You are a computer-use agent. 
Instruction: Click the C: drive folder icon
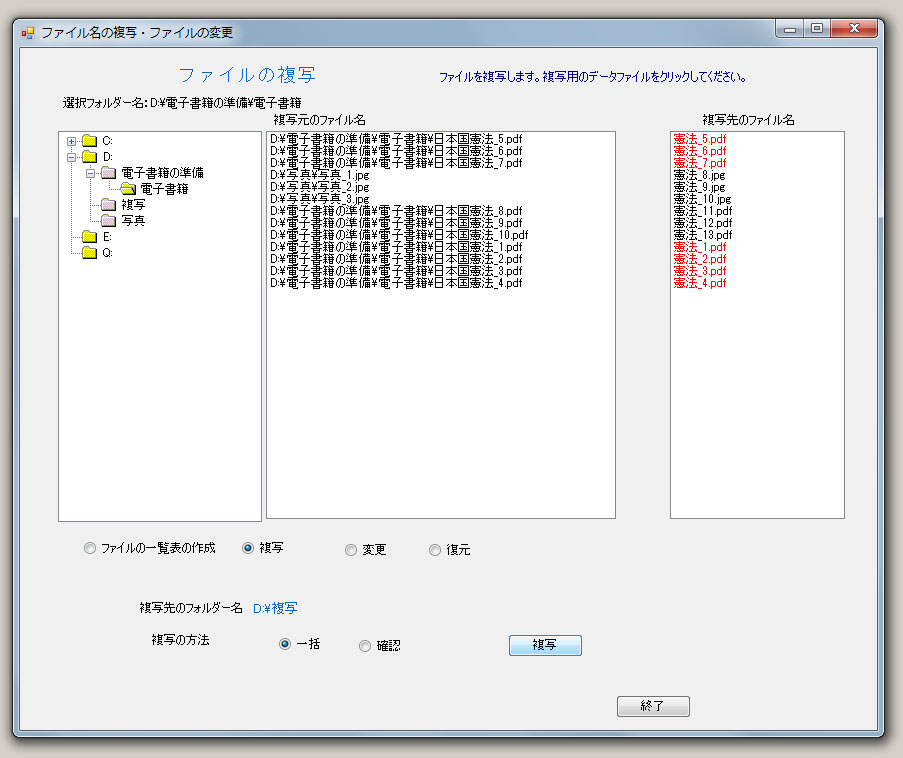(89, 141)
